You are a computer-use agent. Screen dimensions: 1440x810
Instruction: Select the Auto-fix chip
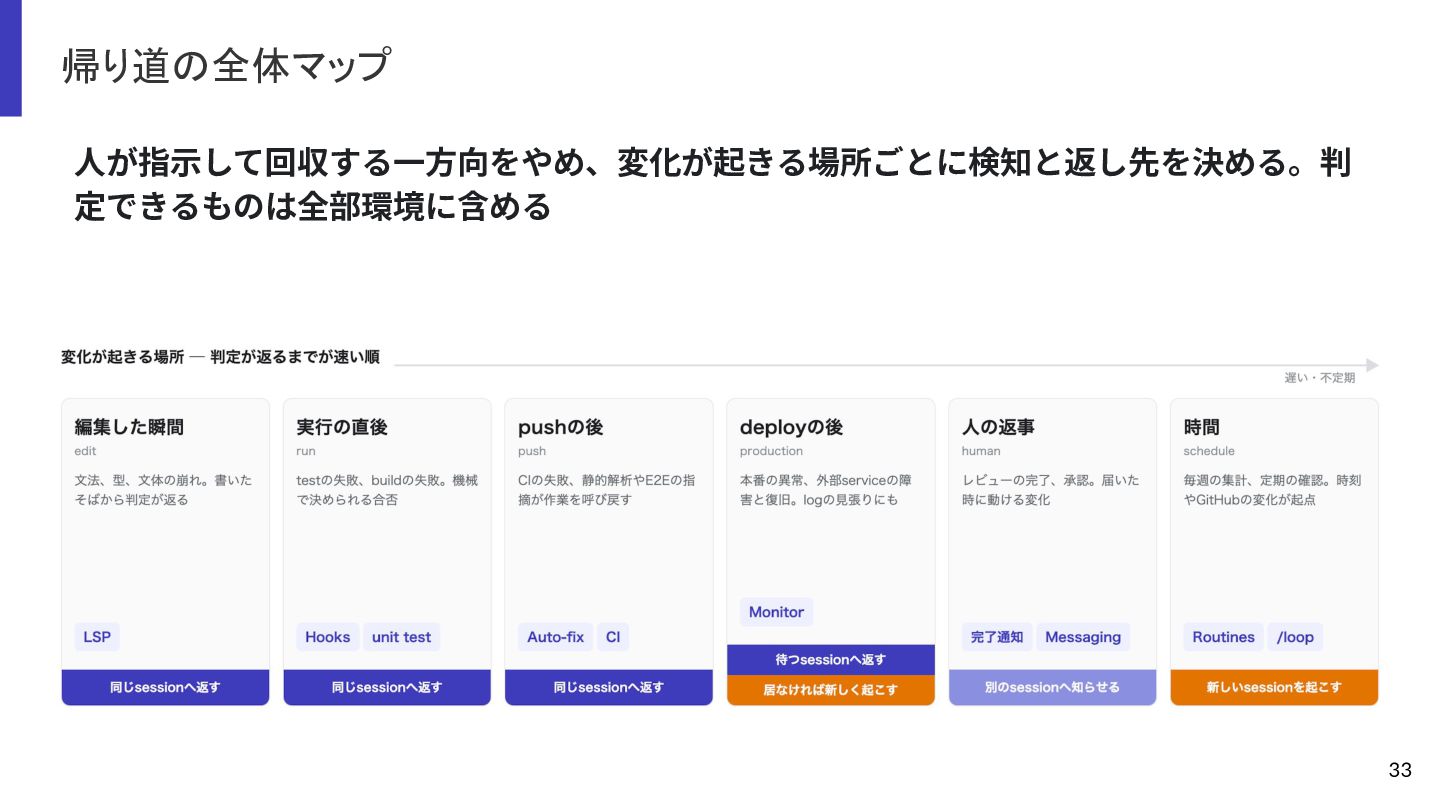click(556, 637)
